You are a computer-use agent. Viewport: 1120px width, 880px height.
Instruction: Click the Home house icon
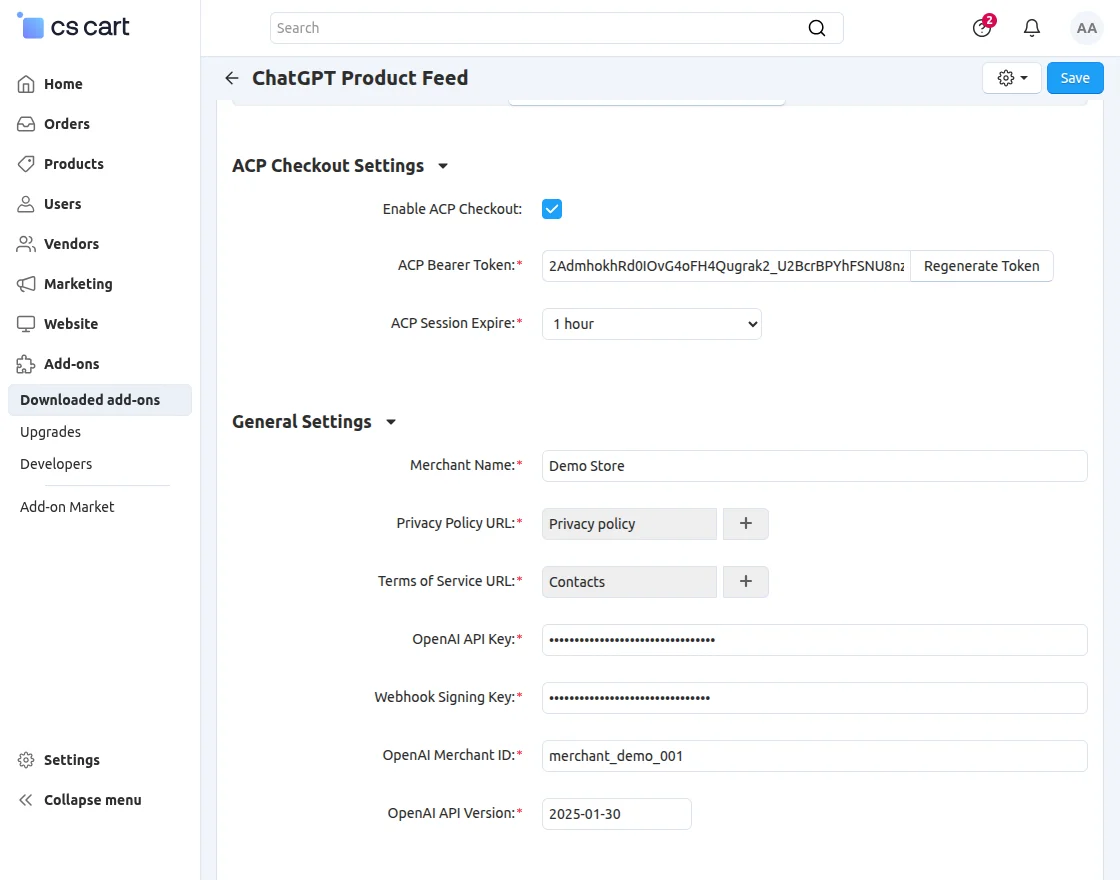coord(26,84)
